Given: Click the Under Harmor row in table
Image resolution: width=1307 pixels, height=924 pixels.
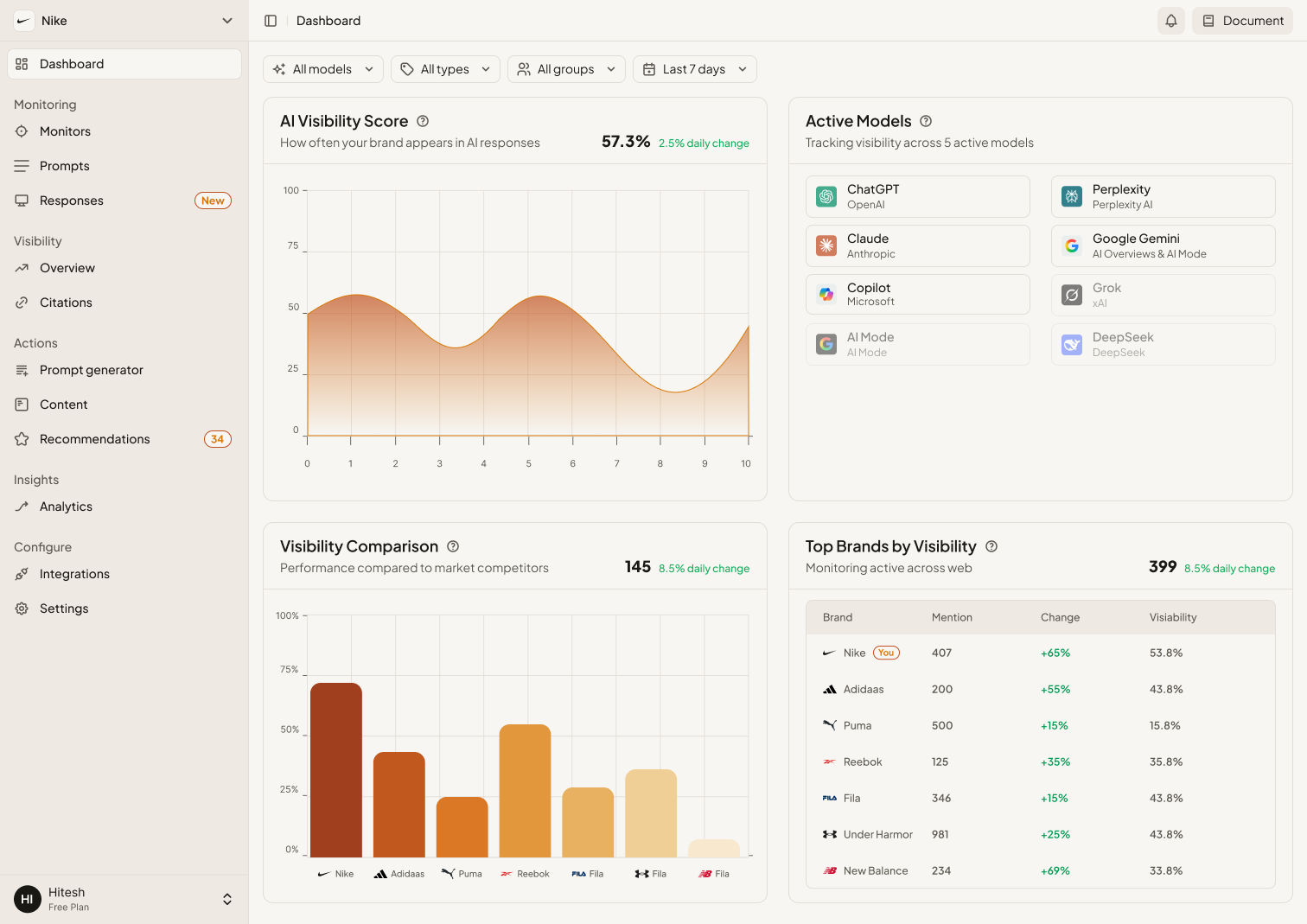Looking at the screenshot, I should point(1041,834).
